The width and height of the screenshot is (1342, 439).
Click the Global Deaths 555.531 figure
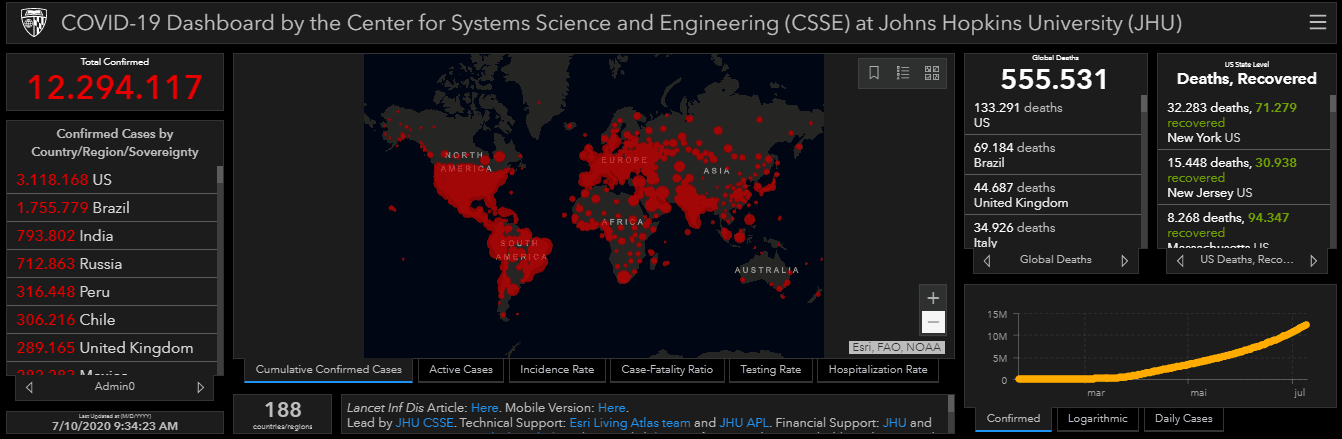point(1055,79)
